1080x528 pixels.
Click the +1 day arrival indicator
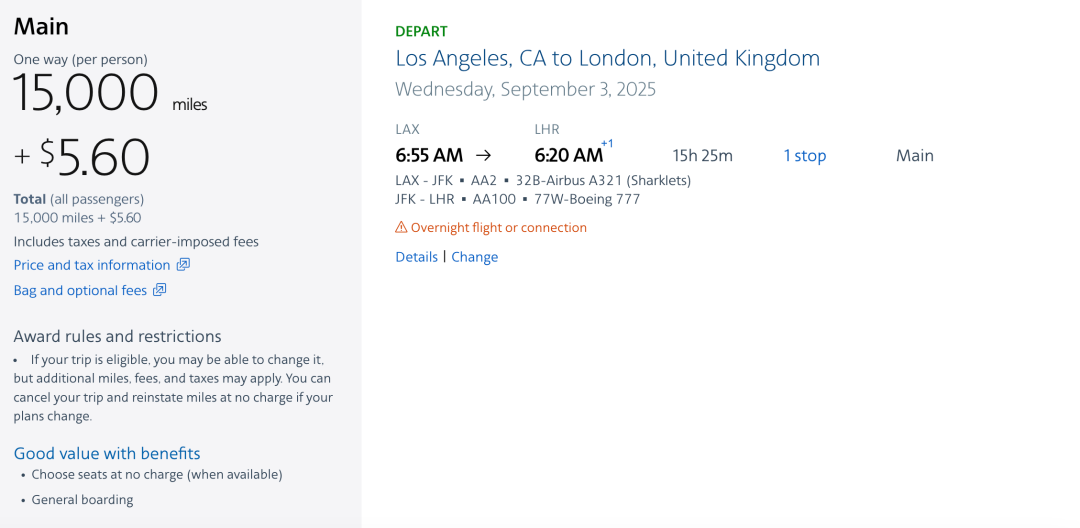pos(607,144)
